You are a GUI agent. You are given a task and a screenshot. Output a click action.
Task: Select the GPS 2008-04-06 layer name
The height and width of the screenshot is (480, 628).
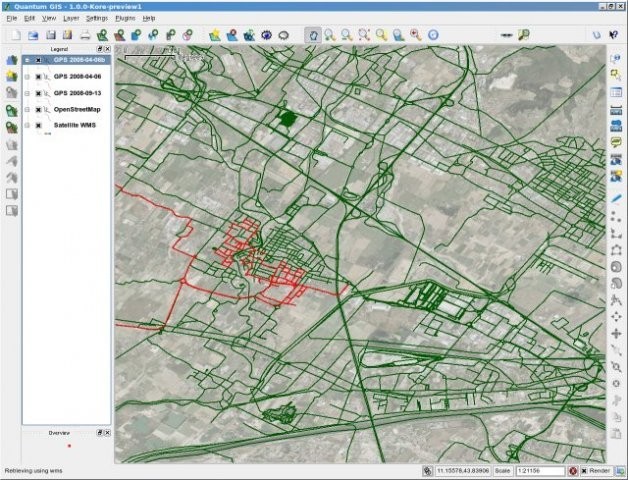tap(77, 77)
